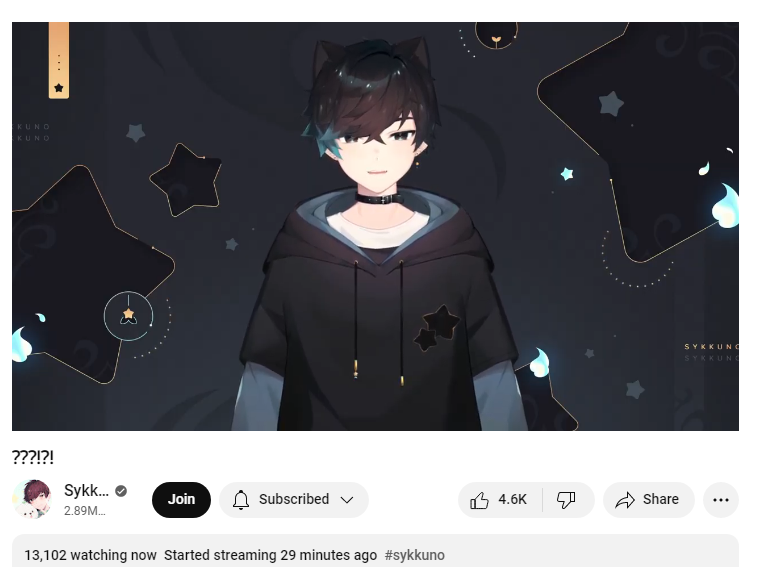The height and width of the screenshot is (567, 757).
Task: Click the Share text label
Action: [660, 499]
